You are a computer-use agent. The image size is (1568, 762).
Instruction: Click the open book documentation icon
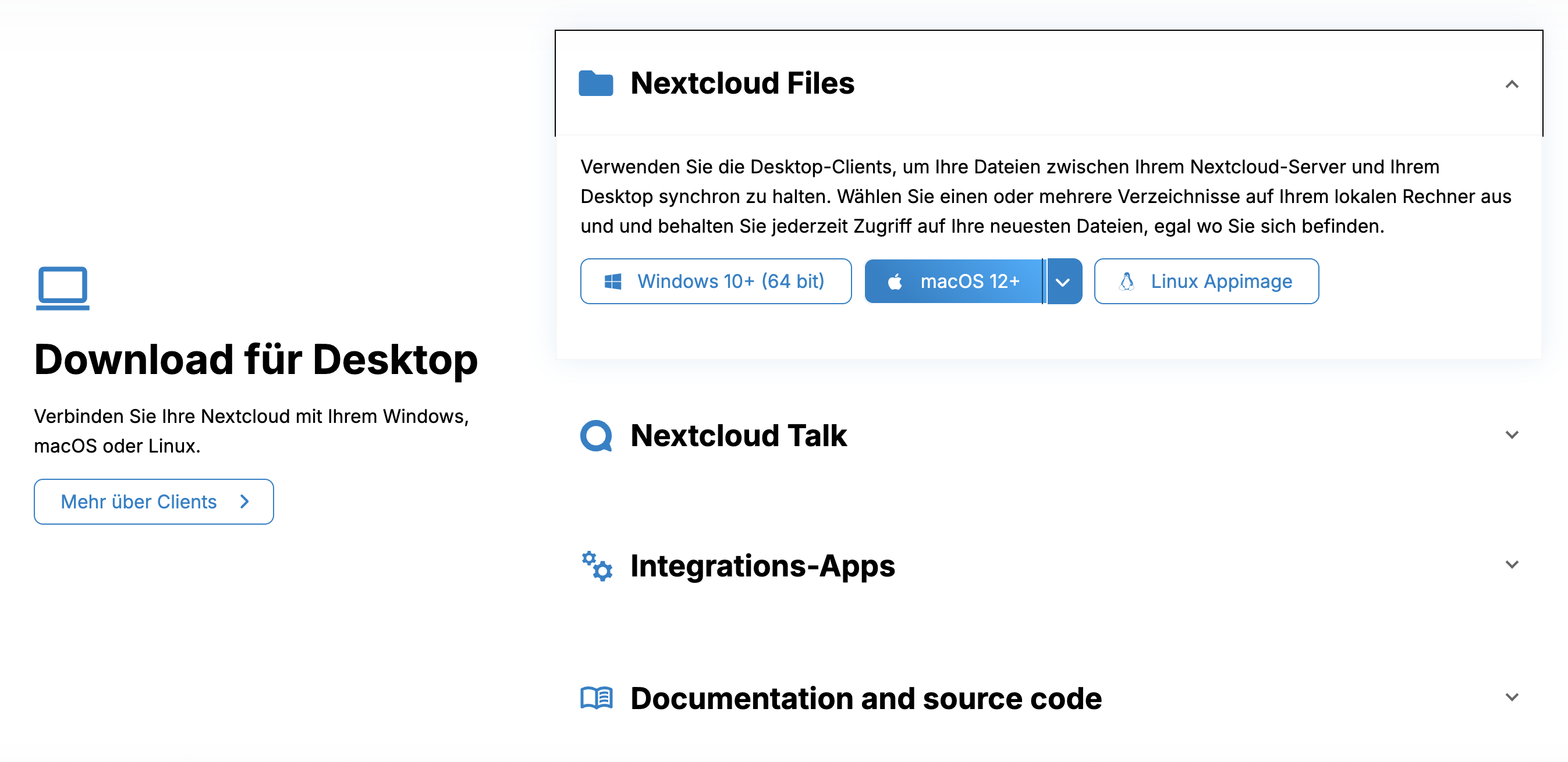[597, 697]
